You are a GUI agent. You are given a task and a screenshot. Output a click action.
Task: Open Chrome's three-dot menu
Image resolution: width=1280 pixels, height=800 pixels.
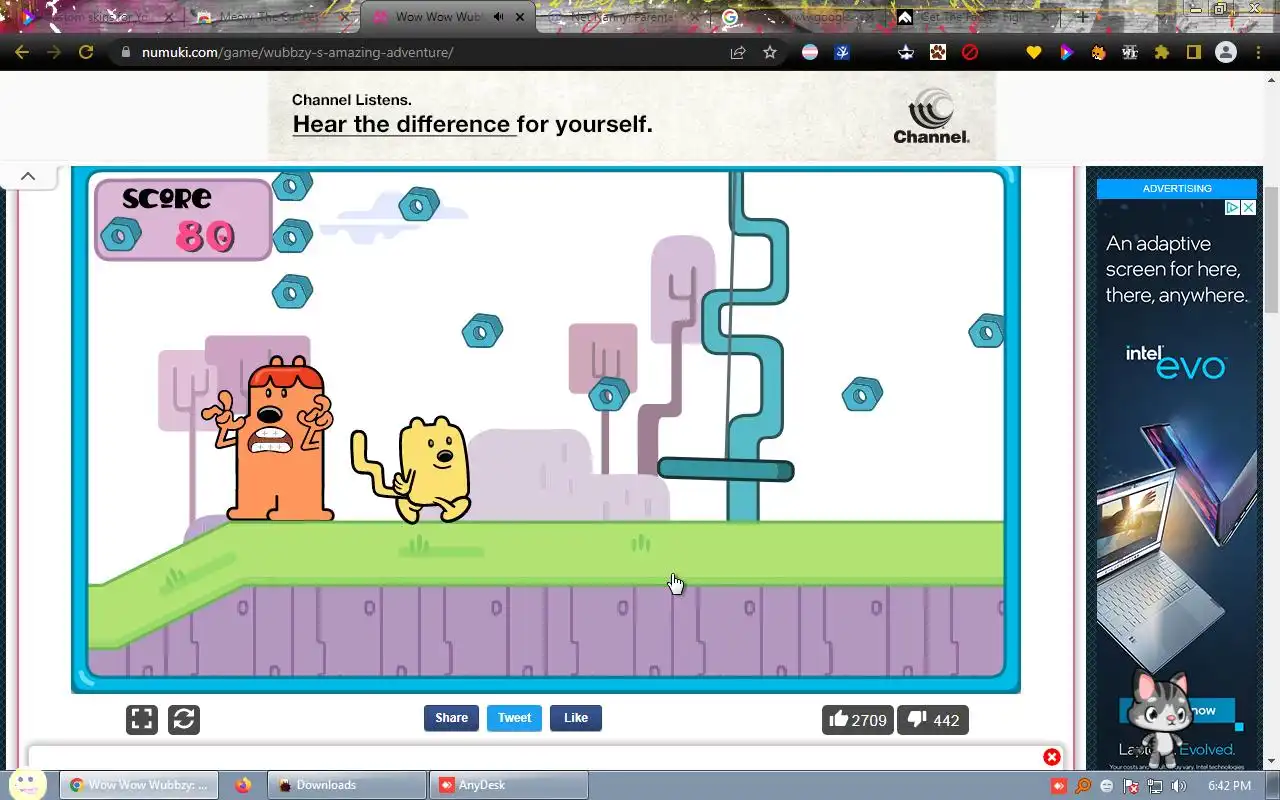[1258, 52]
